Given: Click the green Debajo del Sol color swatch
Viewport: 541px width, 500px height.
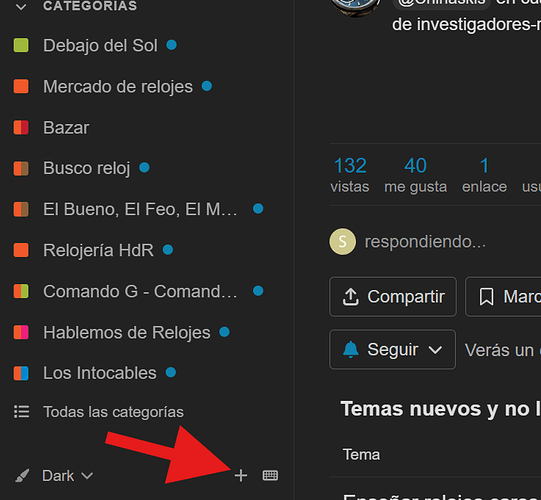Looking at the screenshot, I should [x=21, y=45].
